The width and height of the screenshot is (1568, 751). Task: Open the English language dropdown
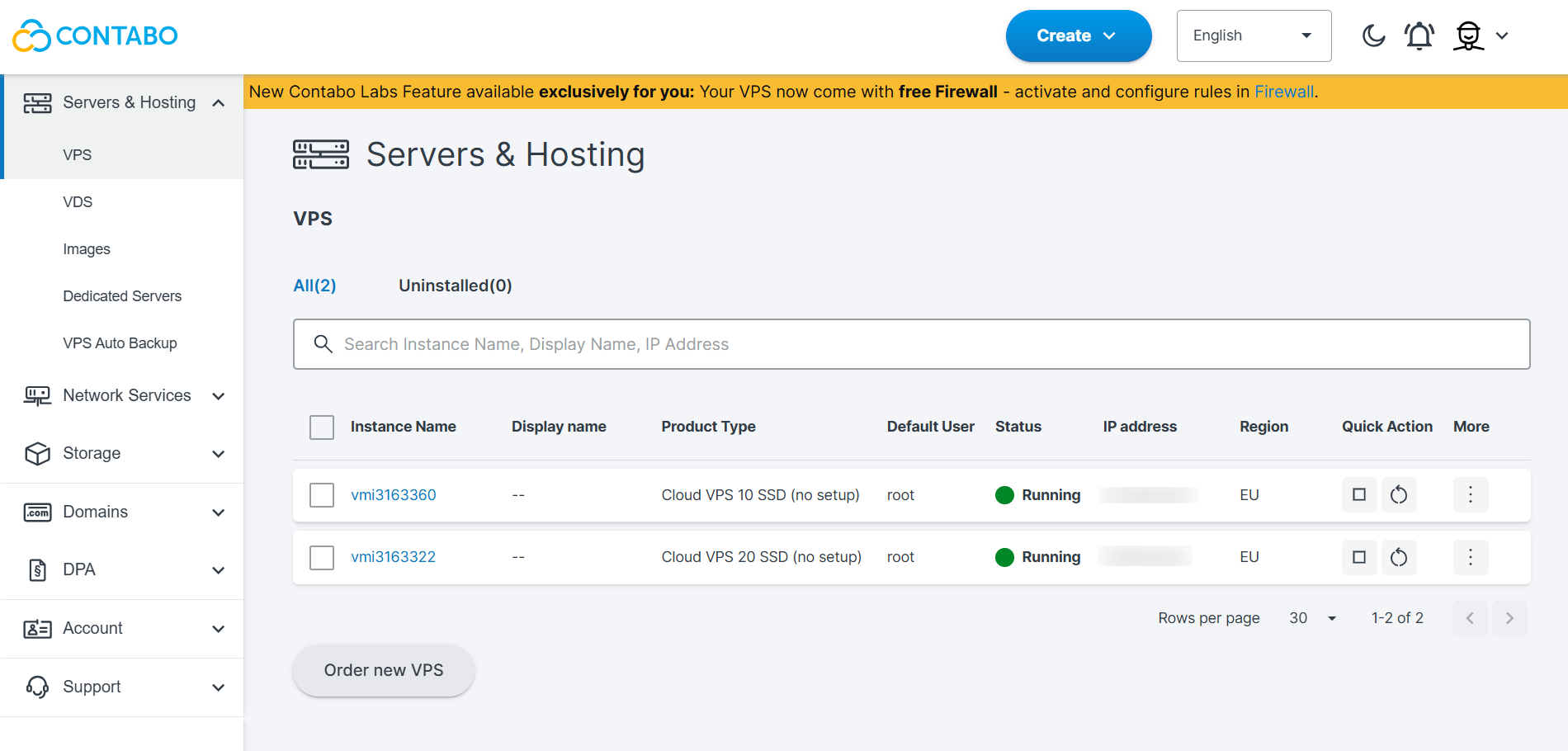(1254, 35)
